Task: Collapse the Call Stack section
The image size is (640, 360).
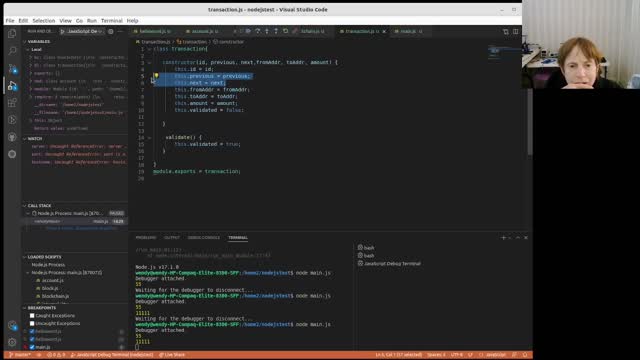Action: [x=25, y=206]
